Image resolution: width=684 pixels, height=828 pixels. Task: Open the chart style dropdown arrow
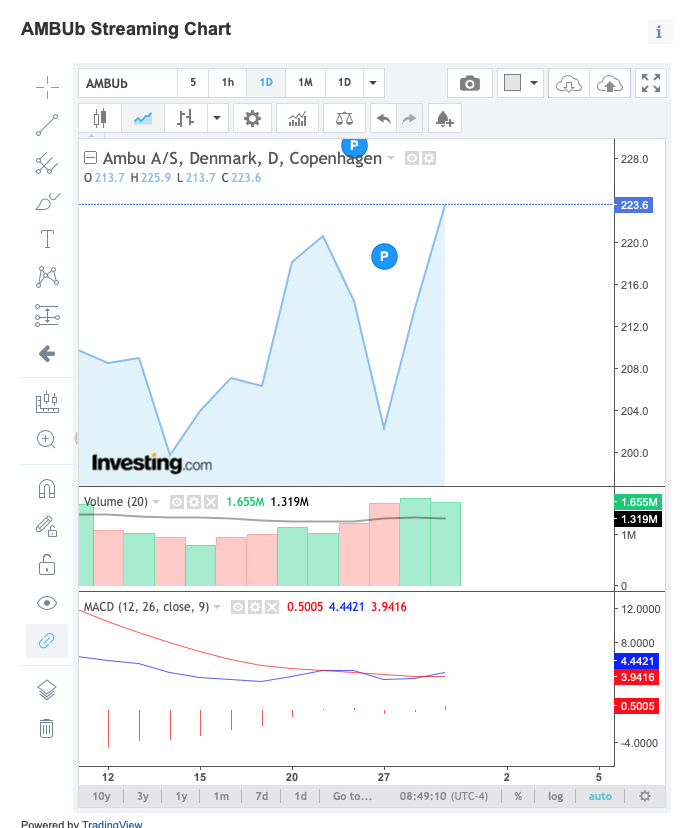click(217, 118)
